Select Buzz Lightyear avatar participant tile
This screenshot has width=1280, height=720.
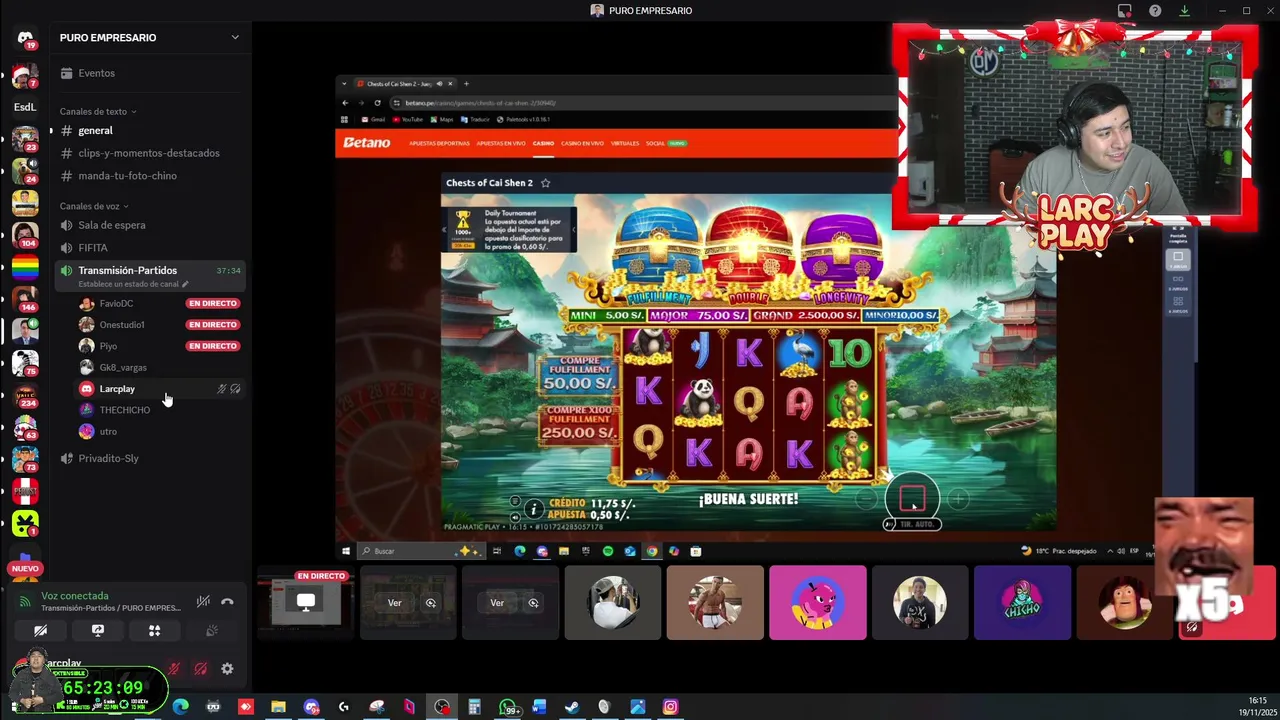[1125, 603]
